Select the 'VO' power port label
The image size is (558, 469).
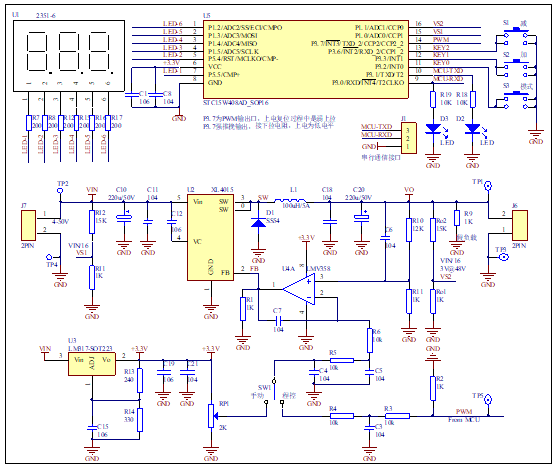click(x=409, y=190)
